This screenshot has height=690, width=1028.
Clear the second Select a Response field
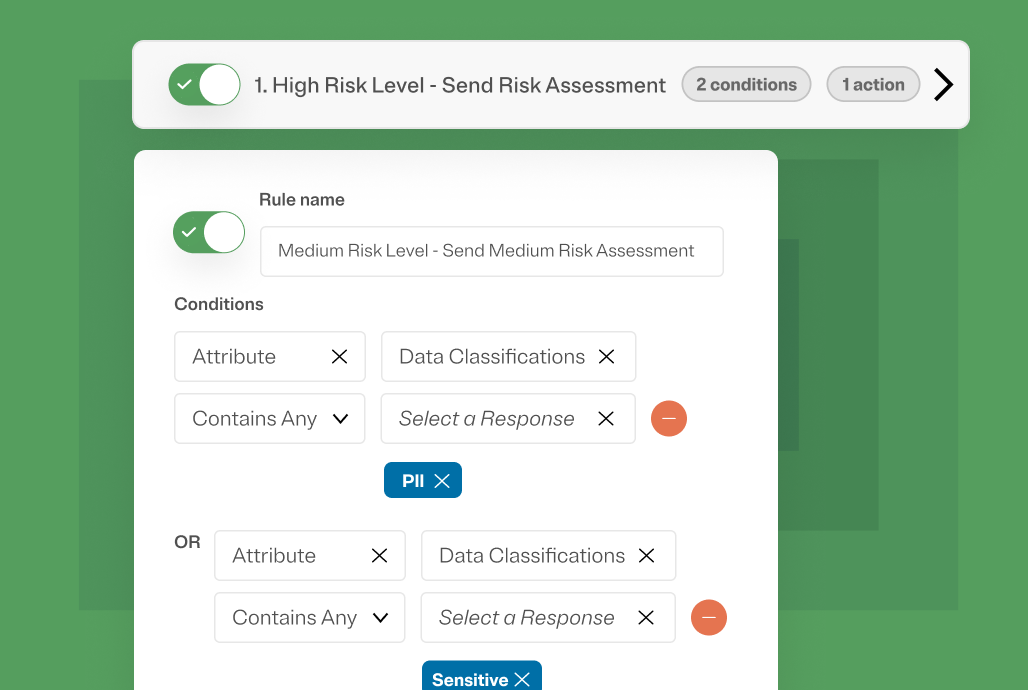(646, 617)
